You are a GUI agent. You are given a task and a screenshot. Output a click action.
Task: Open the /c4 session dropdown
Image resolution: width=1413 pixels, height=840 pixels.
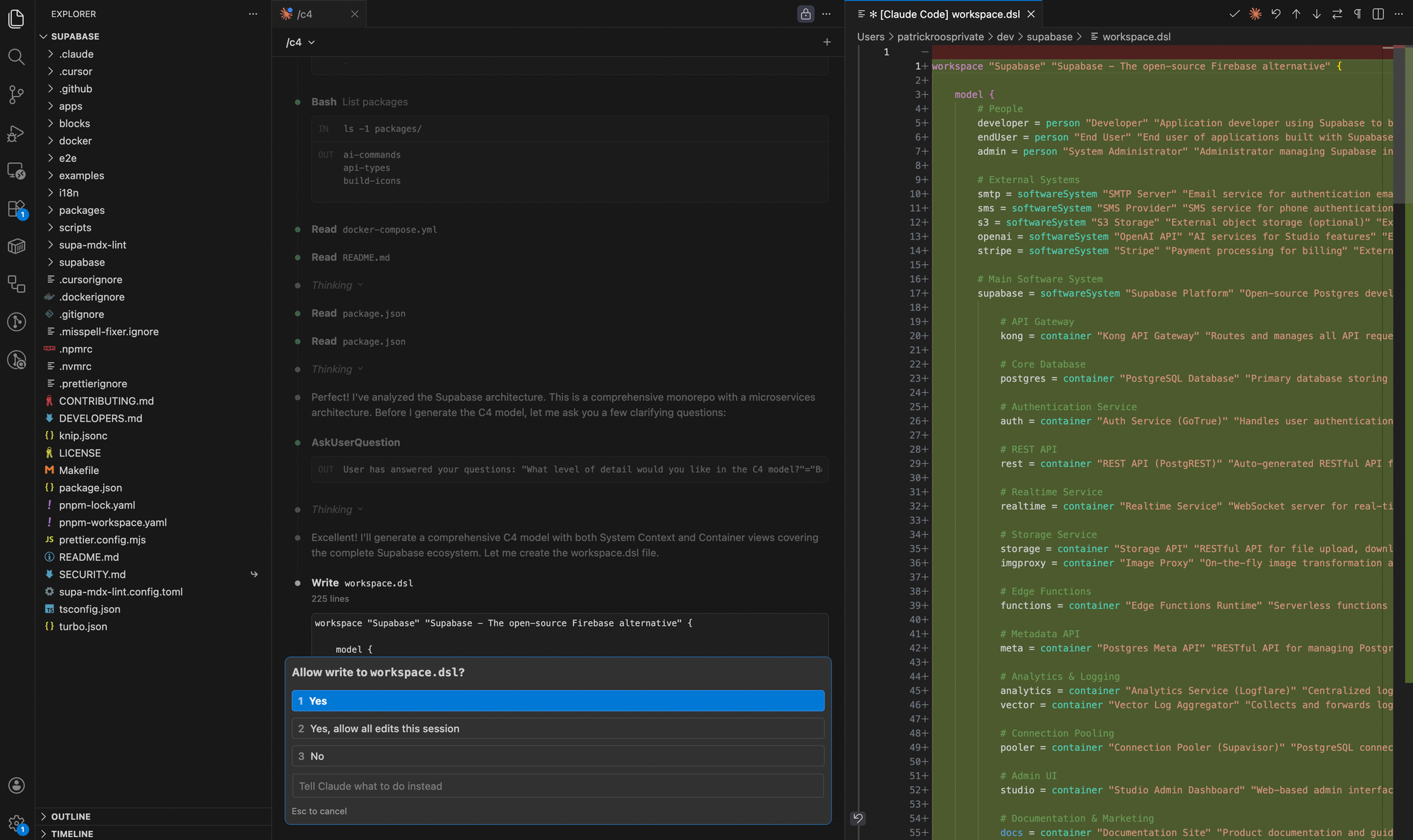pyautogui.click(x=300, y=42)
